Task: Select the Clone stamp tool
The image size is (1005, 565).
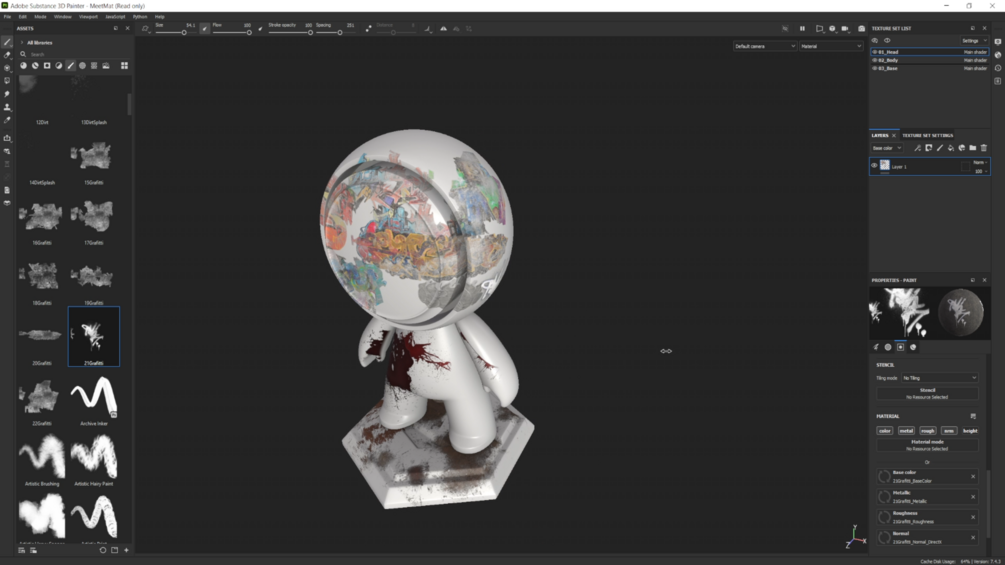Action: click(7, 107)
